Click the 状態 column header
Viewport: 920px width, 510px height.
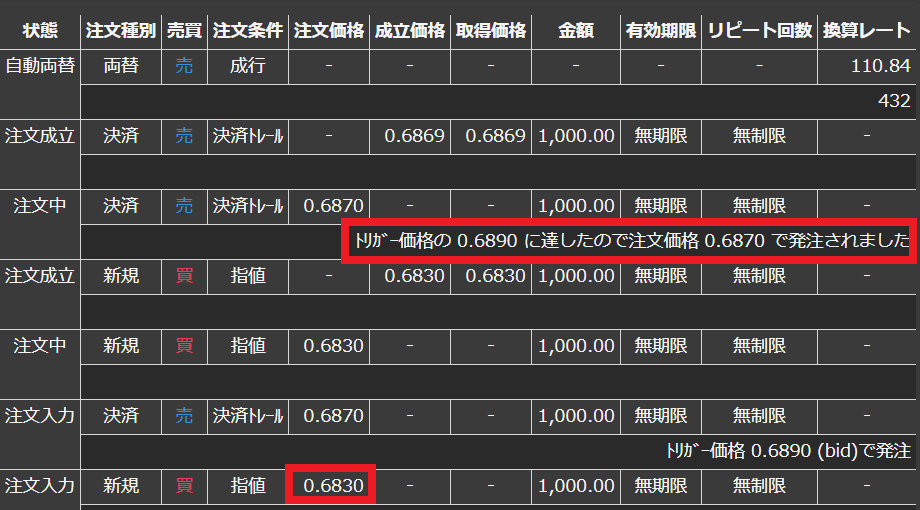coord(40,31)
